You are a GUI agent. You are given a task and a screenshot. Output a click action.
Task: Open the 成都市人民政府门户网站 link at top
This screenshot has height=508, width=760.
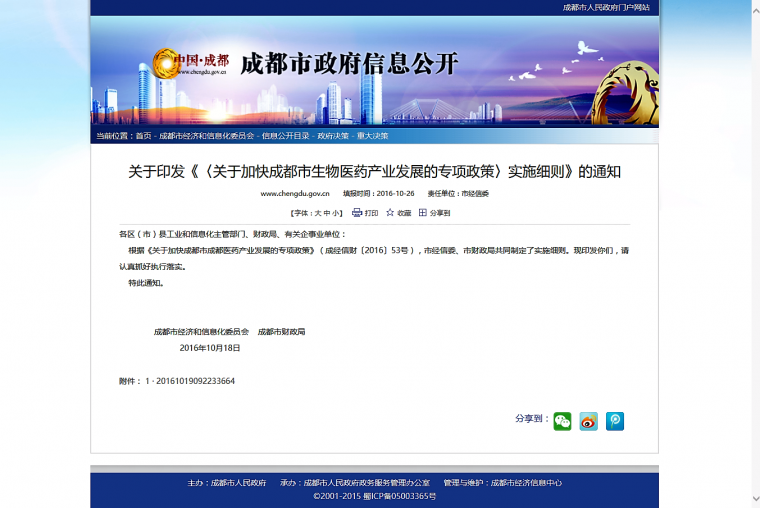click(606, 7)
